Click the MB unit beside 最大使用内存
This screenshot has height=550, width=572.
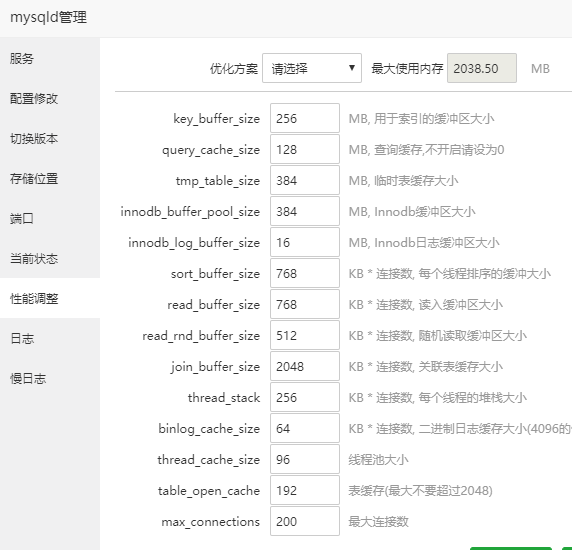(x=540, y=69)
